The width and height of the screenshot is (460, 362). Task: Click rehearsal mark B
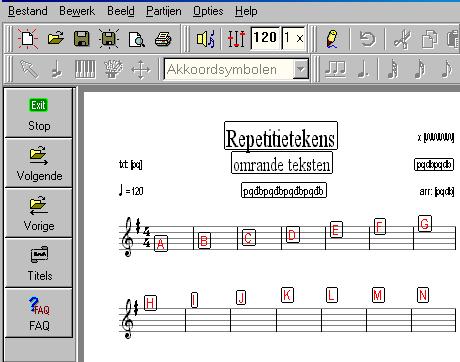pos(204,240)
